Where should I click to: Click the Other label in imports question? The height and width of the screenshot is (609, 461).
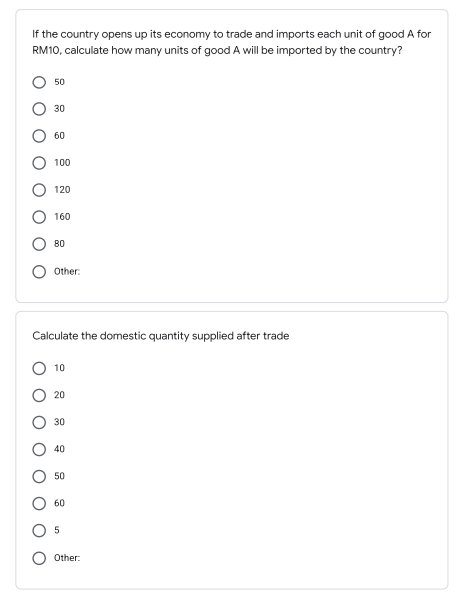(x=67, y=271)
